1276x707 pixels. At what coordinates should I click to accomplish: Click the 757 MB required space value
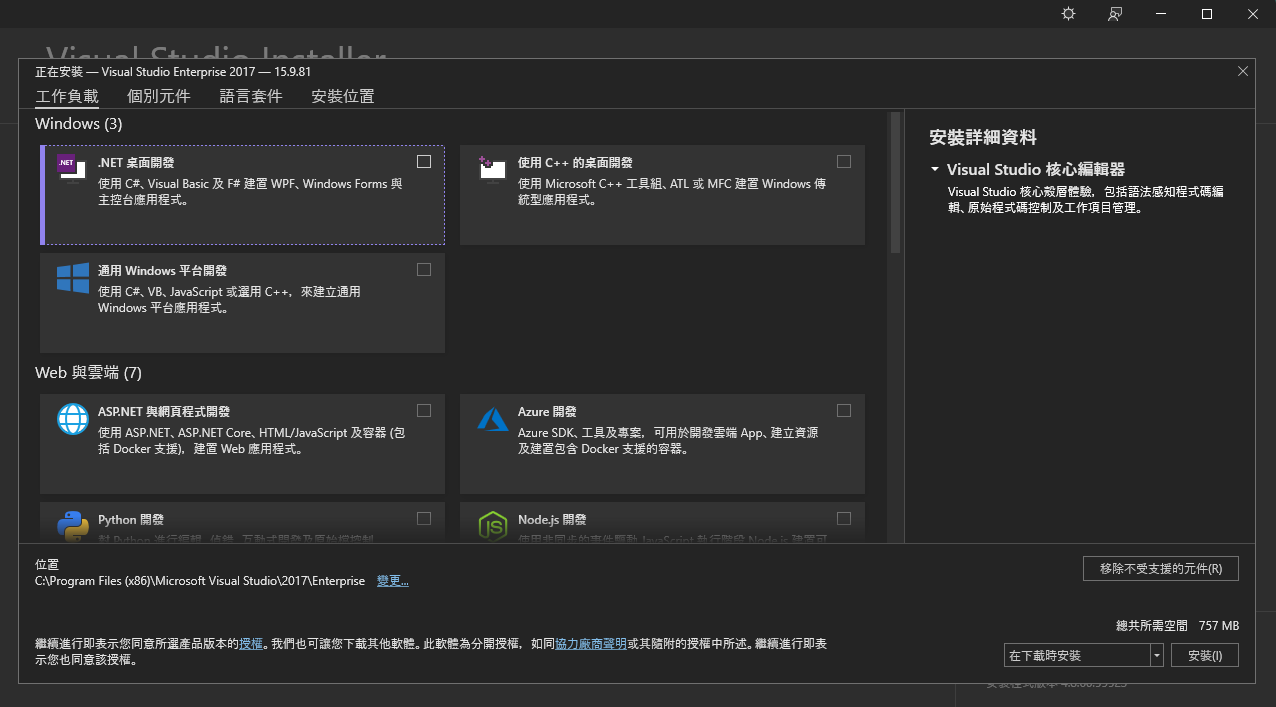[1218, 625]
